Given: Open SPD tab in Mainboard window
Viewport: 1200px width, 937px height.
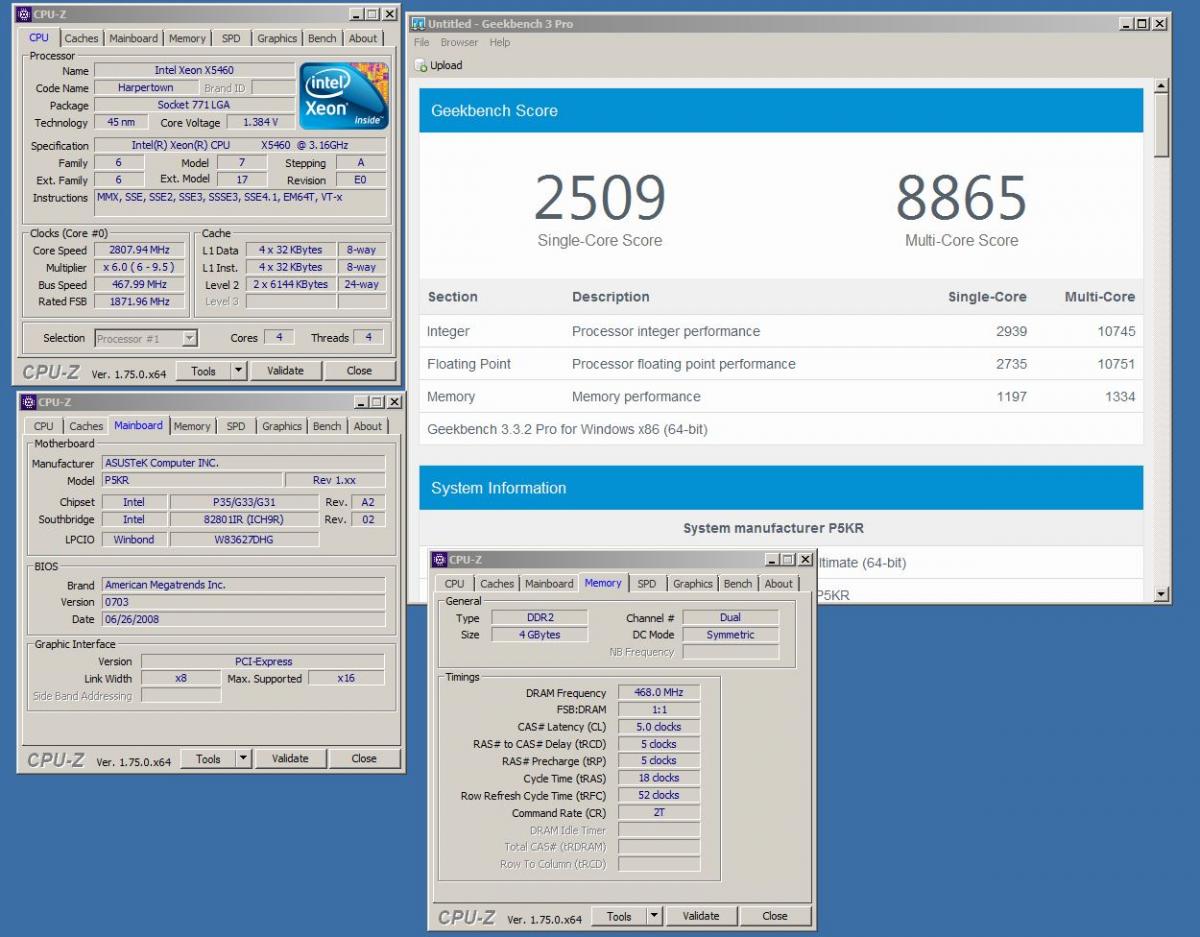Looking at the screenshot, I should [x=236, y=426].
